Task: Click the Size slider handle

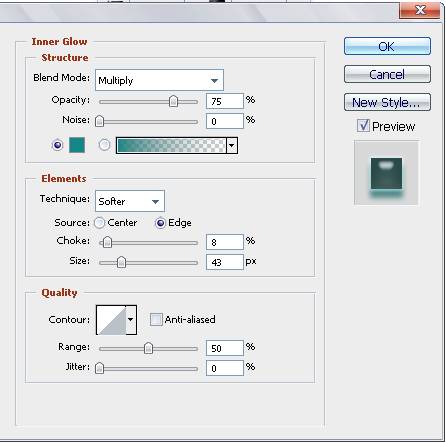Action: tap(121, 262)
